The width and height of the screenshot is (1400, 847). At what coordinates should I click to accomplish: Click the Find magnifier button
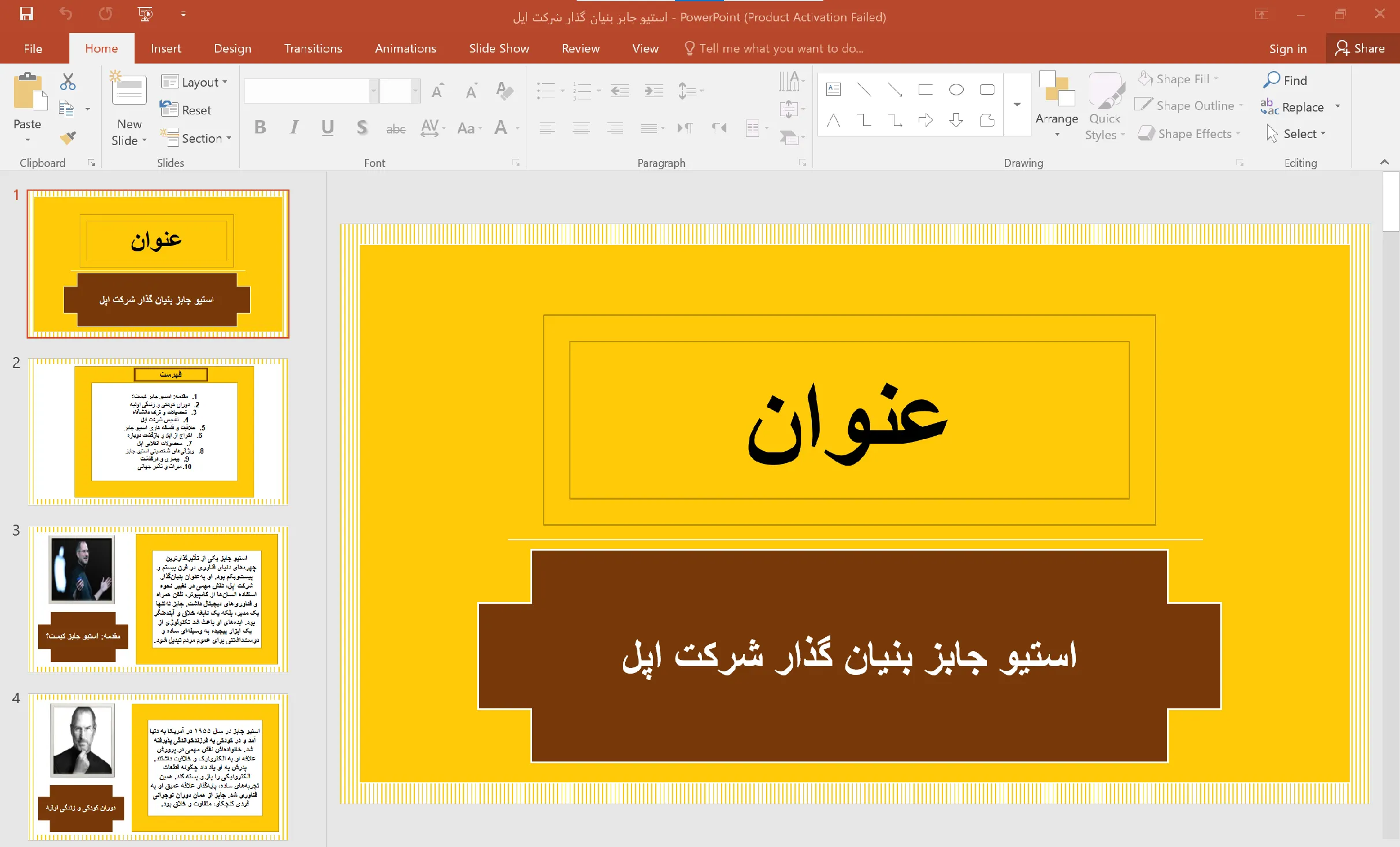pyautogui.click(x=1285, y=80)
